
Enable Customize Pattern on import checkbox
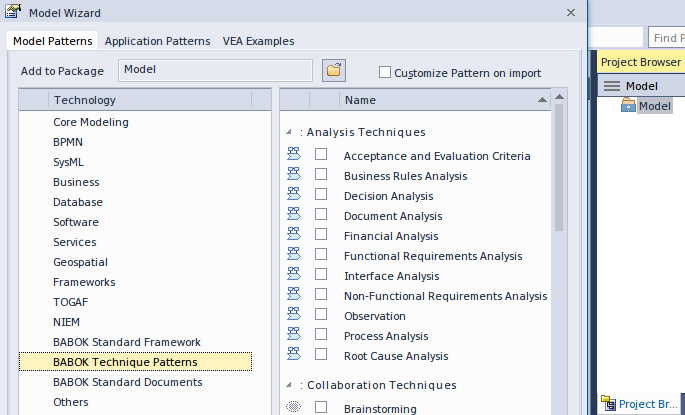click(x=385, y=72)
